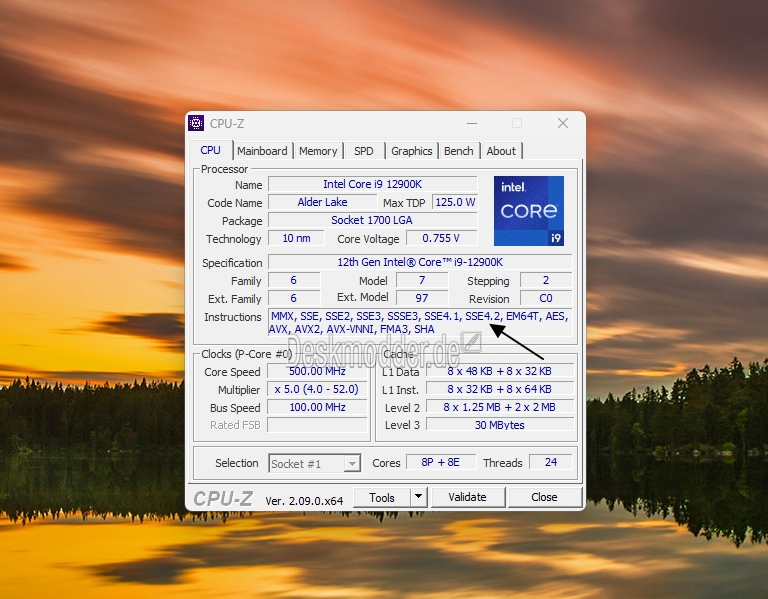Click the Max TDP value 125.0 W
Image resolution: width=768 pixels, height=599 pixels.
tap(455, 202)
